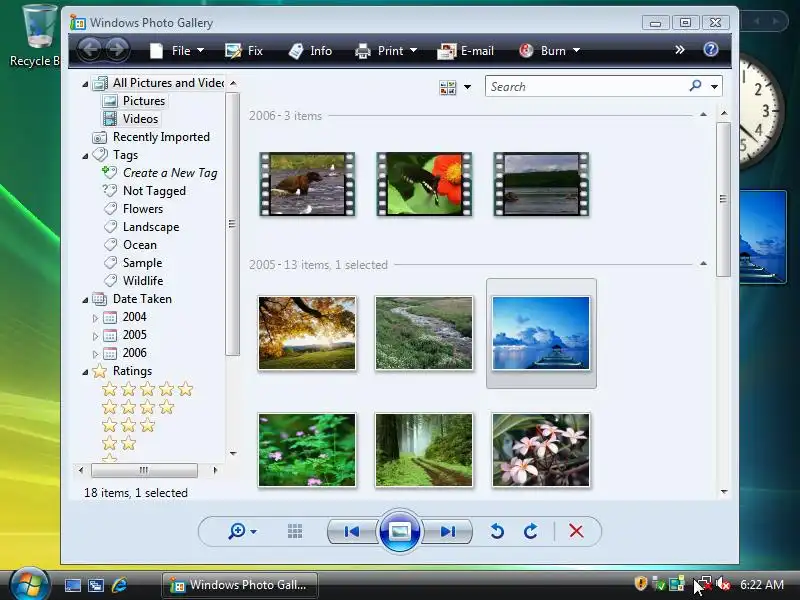Image resolution: width=800 pixels, height=600 pixels.
Task: Collapse the 2006 group header arrow
Action: (x=703, y=115)
